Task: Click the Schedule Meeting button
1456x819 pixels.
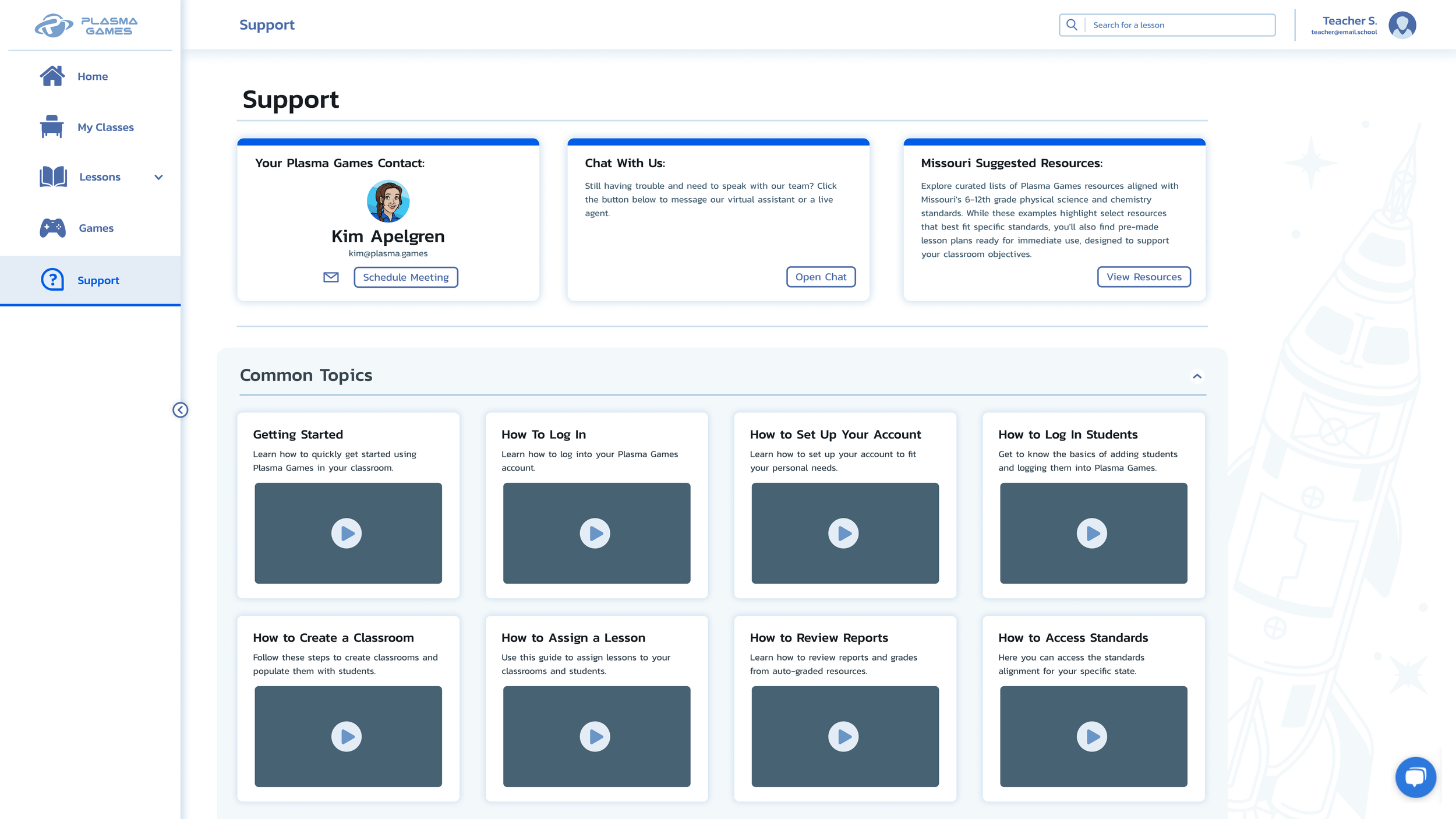Action: pyautogui.click(x=405, y=277)
